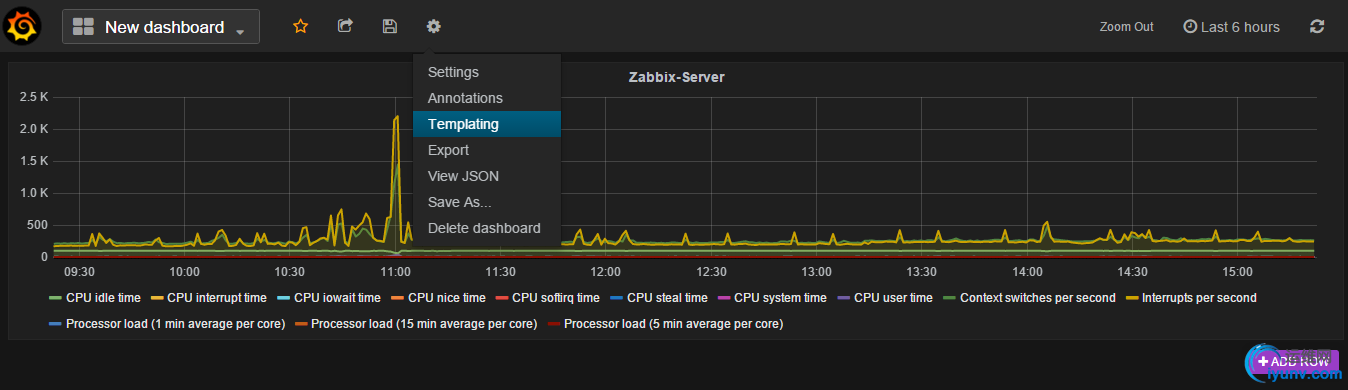Open the New dashboard dropdown
This screenshot has width=1348, height=390.
pyautogui.click(x=161, y=27)
